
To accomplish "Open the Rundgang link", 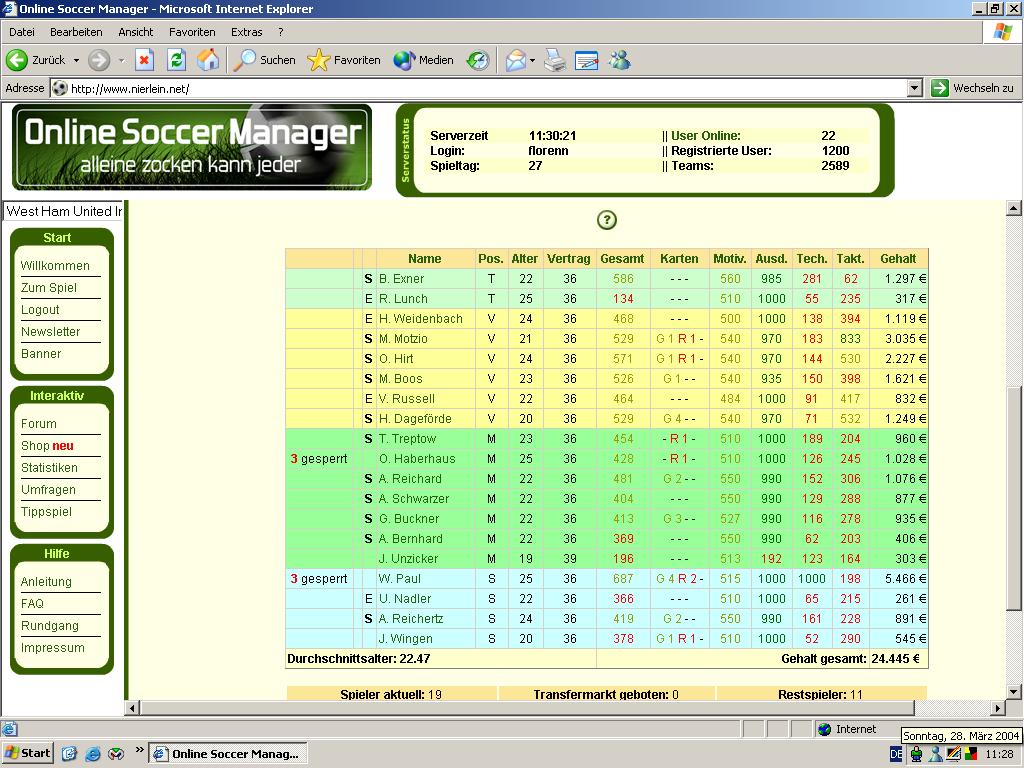I will (x=50, y=626).
